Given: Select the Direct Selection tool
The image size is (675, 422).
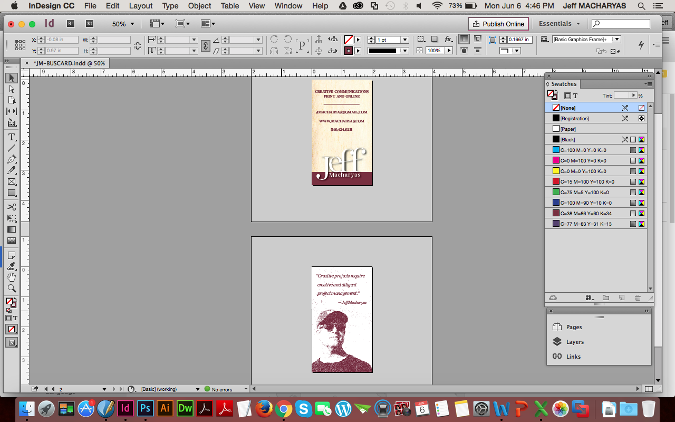Looking at the screenshot, I should [x=12, y=89].
